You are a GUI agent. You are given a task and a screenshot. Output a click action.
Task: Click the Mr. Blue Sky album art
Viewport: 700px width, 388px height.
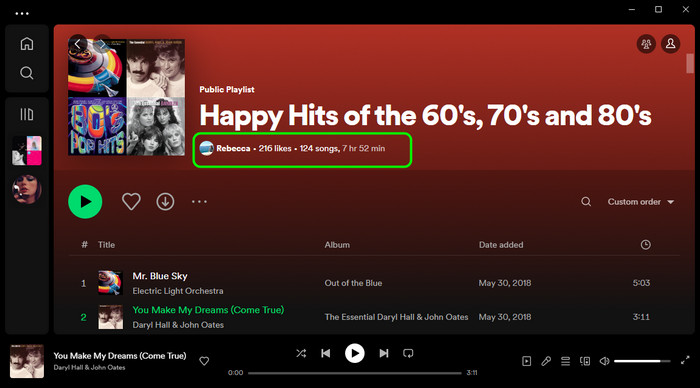(110, 283)
